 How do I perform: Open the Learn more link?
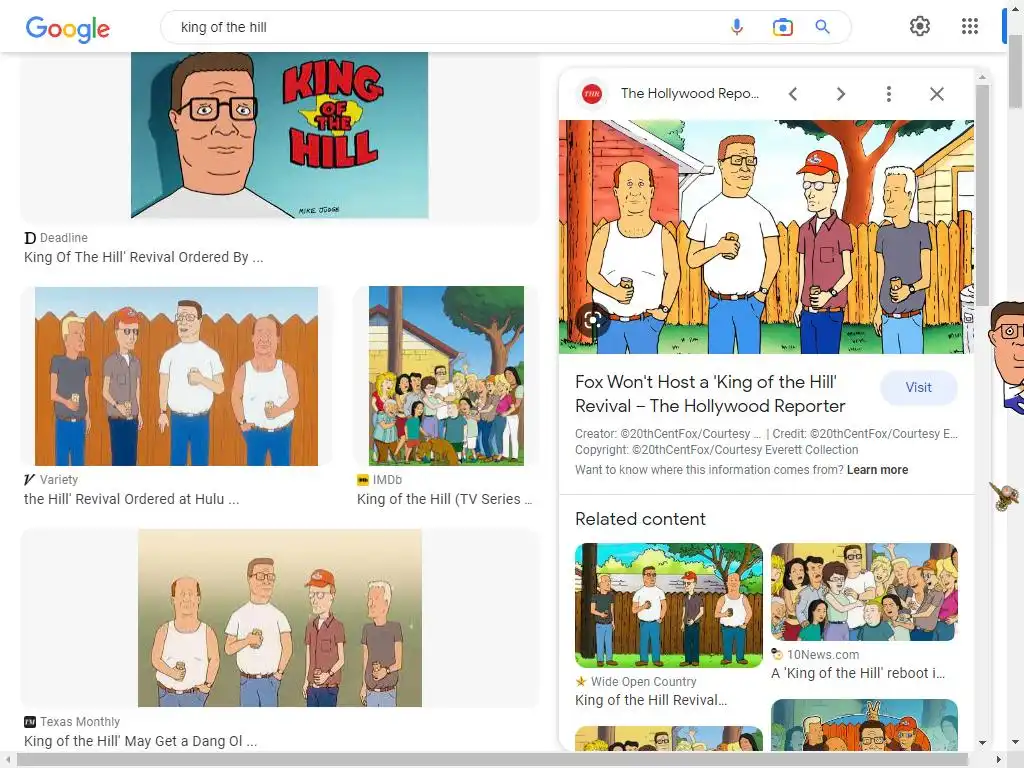coord(877,470)
